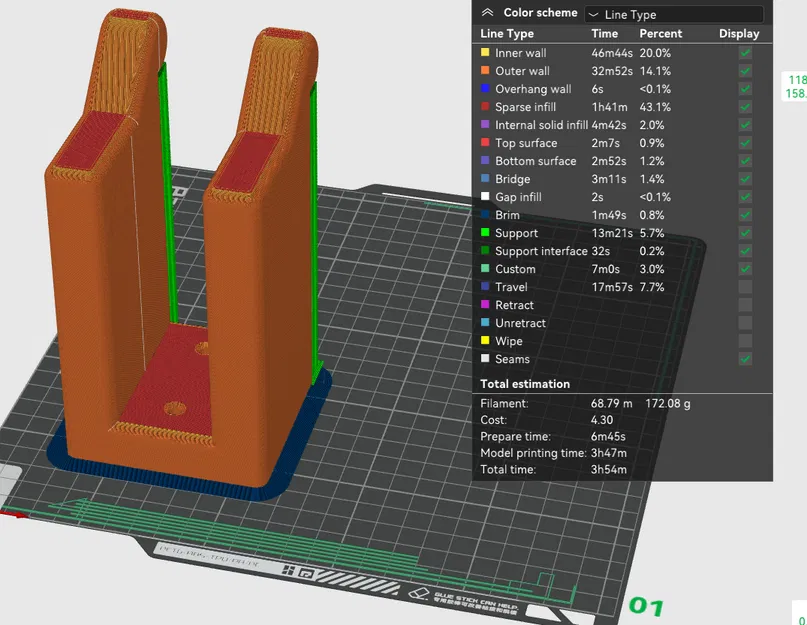This screenshot has height=625, width=807.
Task: Click the Display column header
Action: [739, 33]
